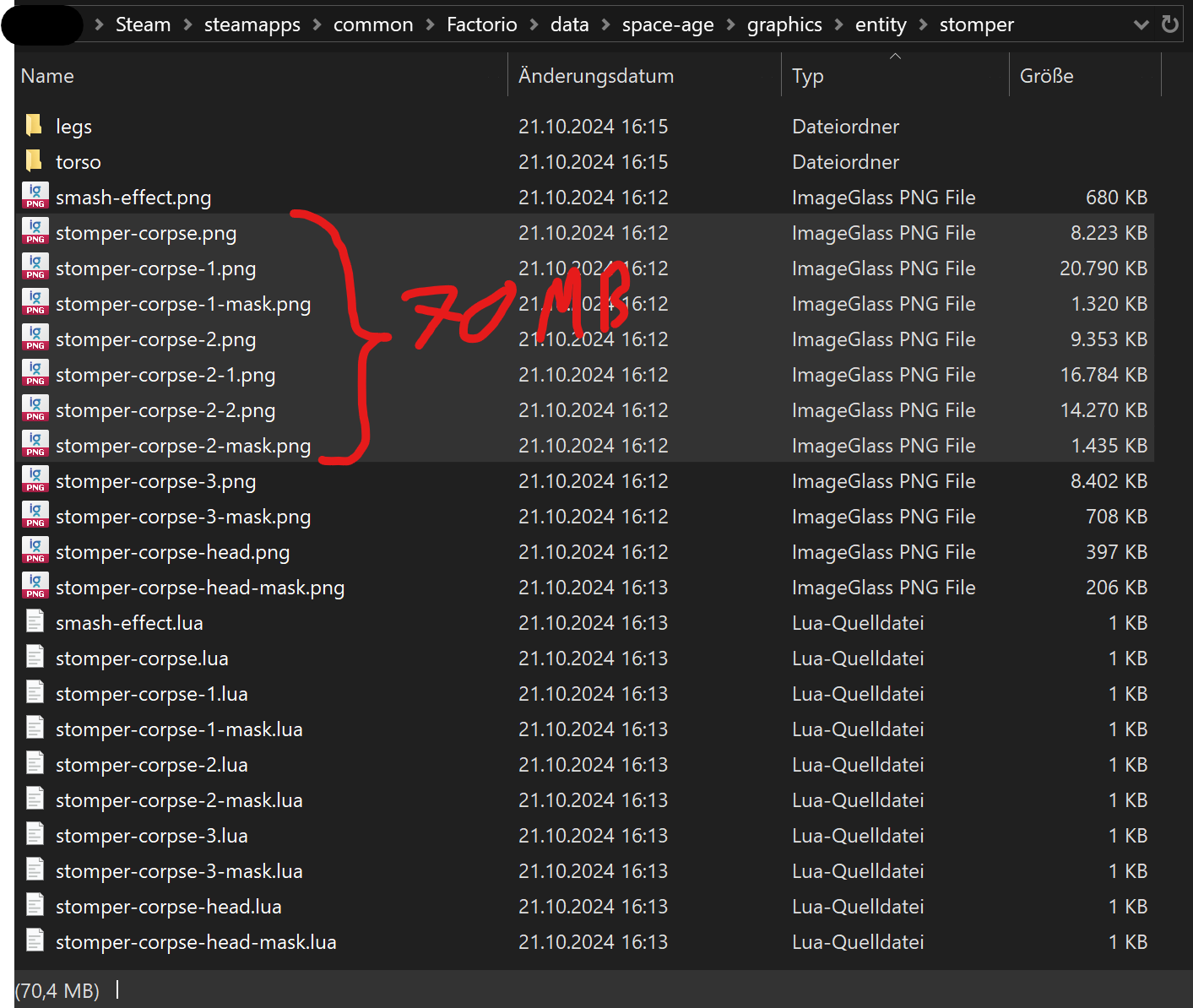Select the stomper-corpse-2-mask.png file icon

(35, 445)
